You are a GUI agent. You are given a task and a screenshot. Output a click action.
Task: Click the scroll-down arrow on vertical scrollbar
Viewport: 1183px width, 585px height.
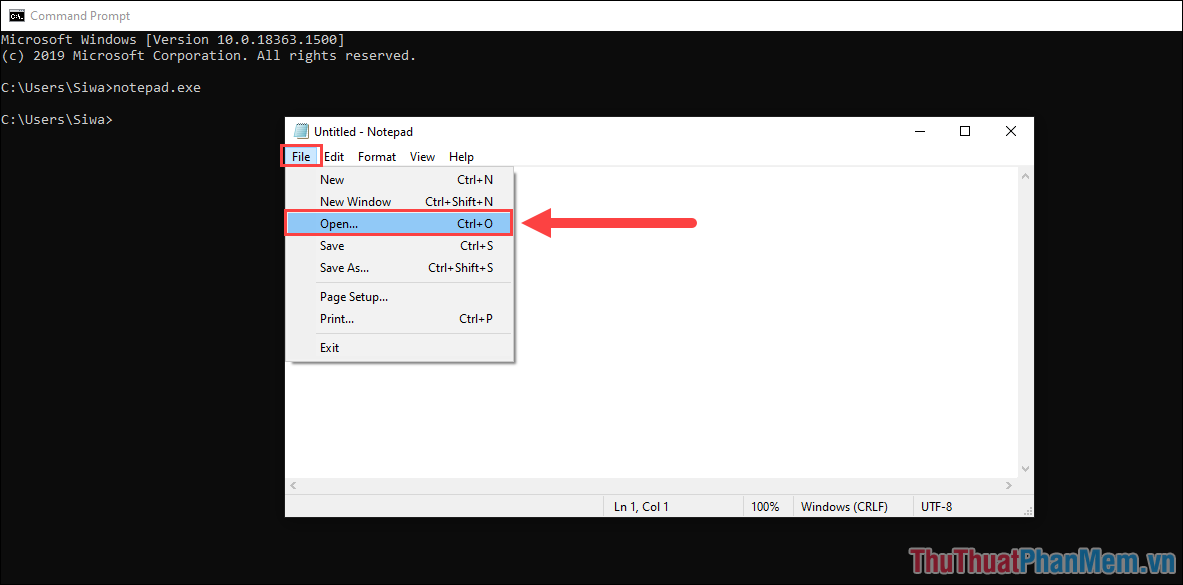click(1024, 468)
